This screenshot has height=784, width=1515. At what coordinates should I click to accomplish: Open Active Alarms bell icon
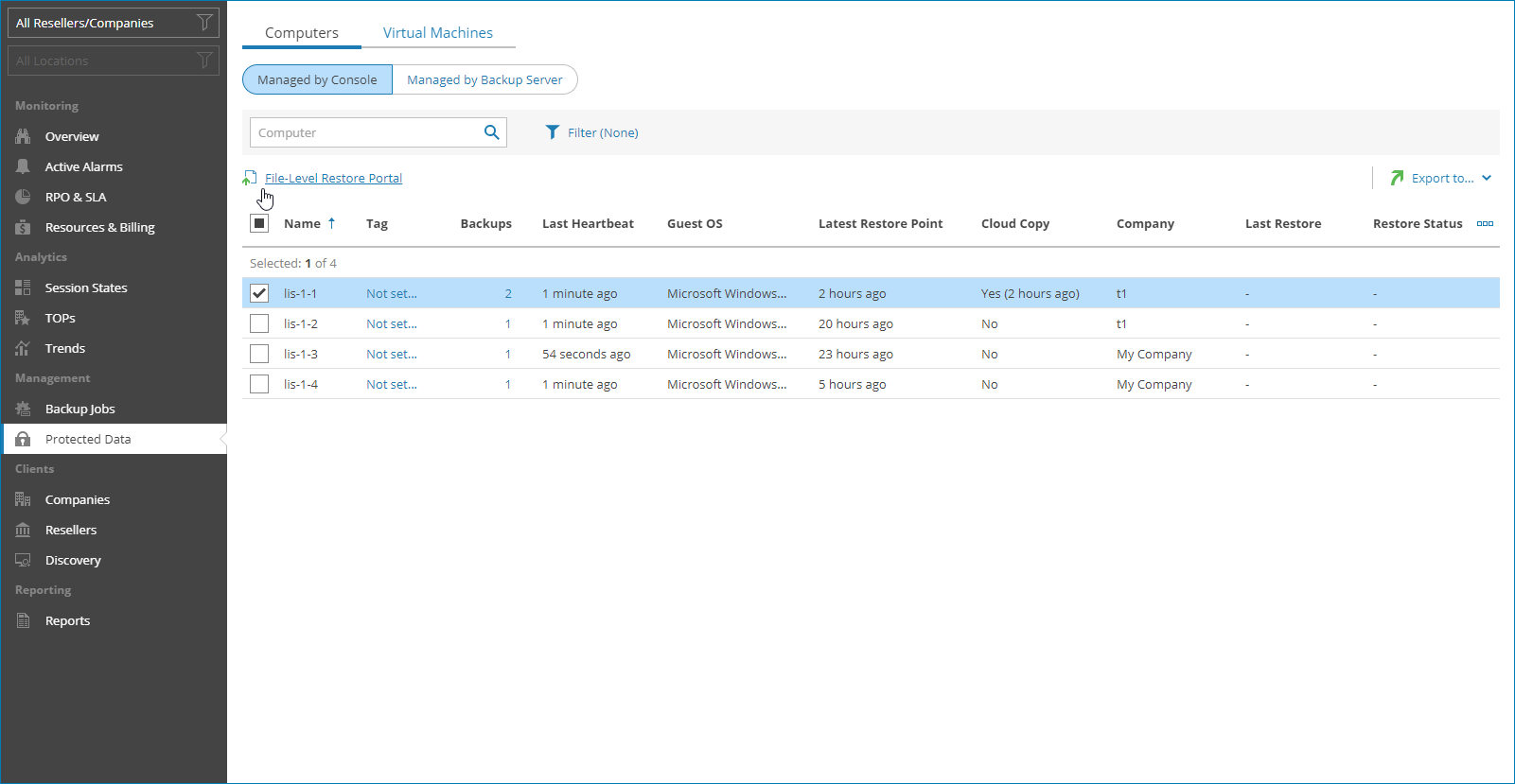click(23, 166)
